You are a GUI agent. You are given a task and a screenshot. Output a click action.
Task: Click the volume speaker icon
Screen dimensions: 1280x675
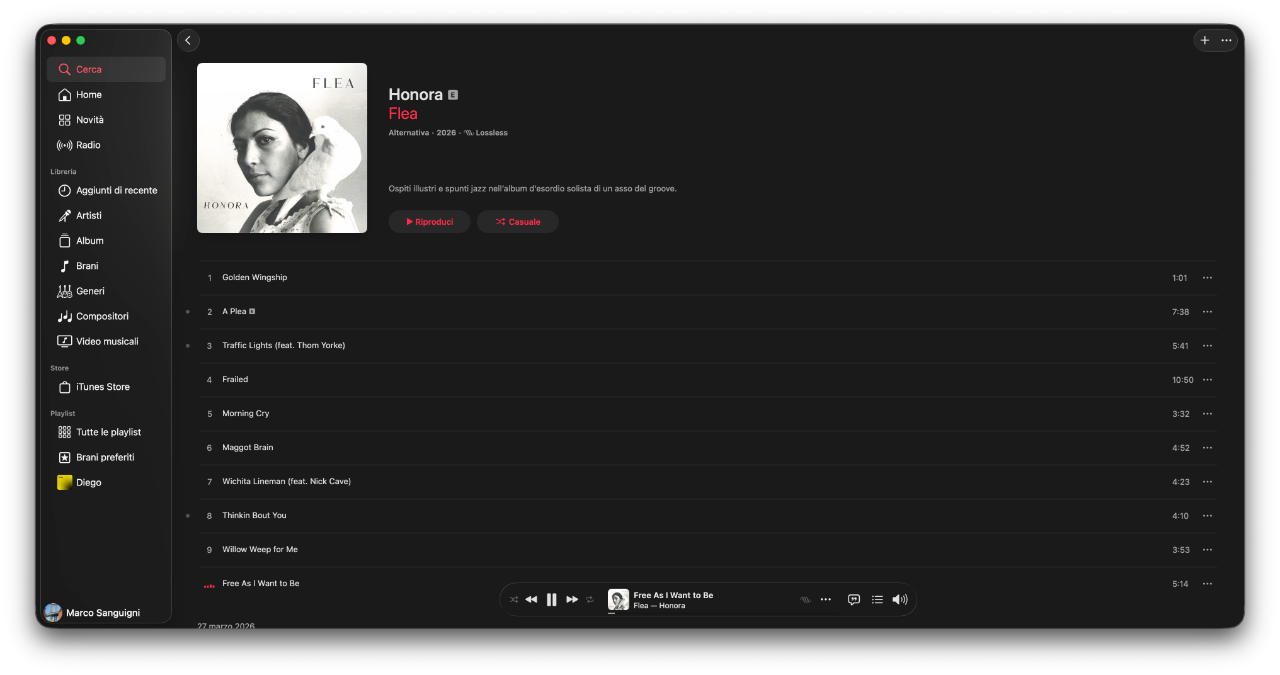[900, 599]
